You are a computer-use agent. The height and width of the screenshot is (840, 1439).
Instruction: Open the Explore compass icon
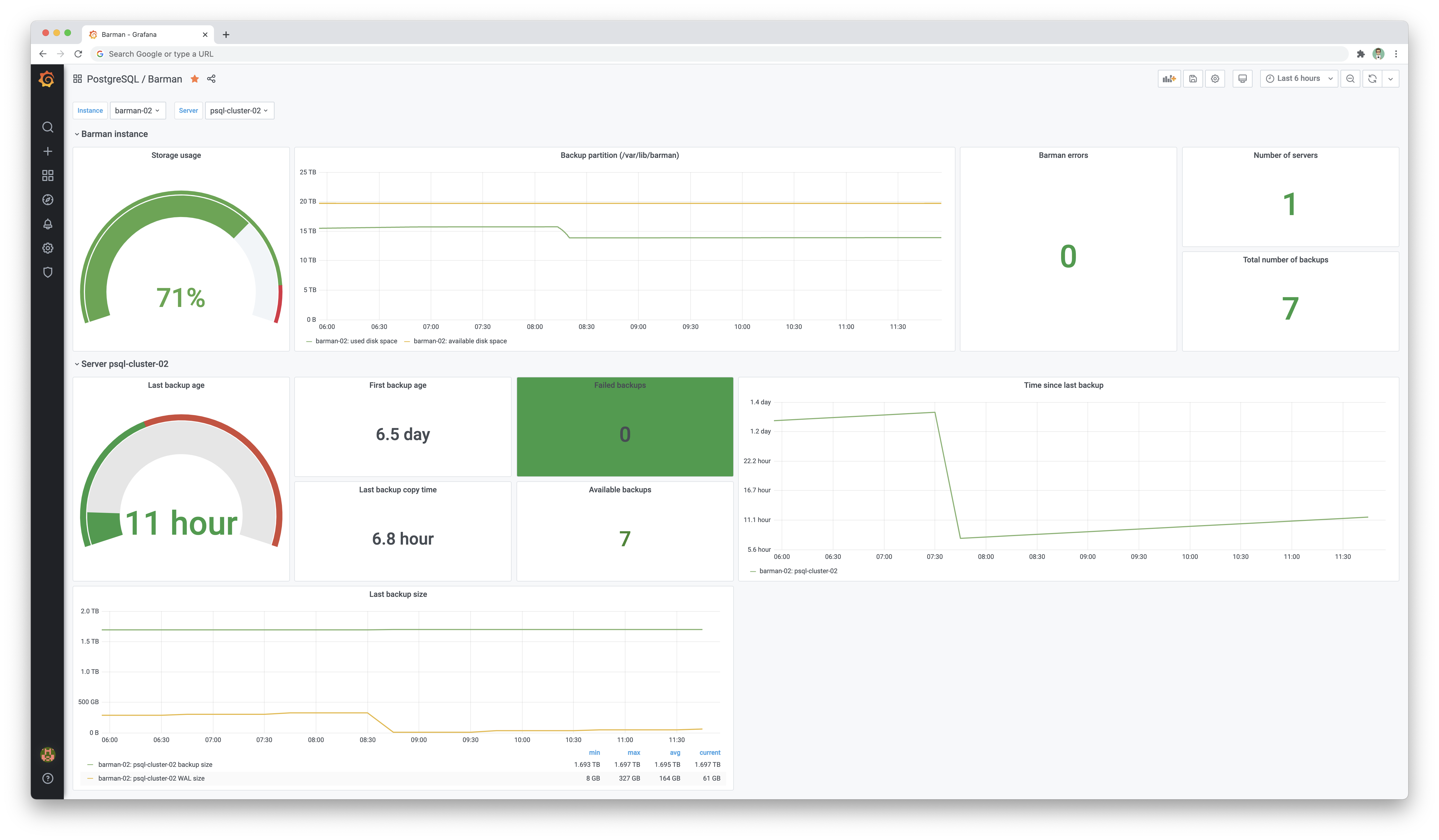[48, 200]
